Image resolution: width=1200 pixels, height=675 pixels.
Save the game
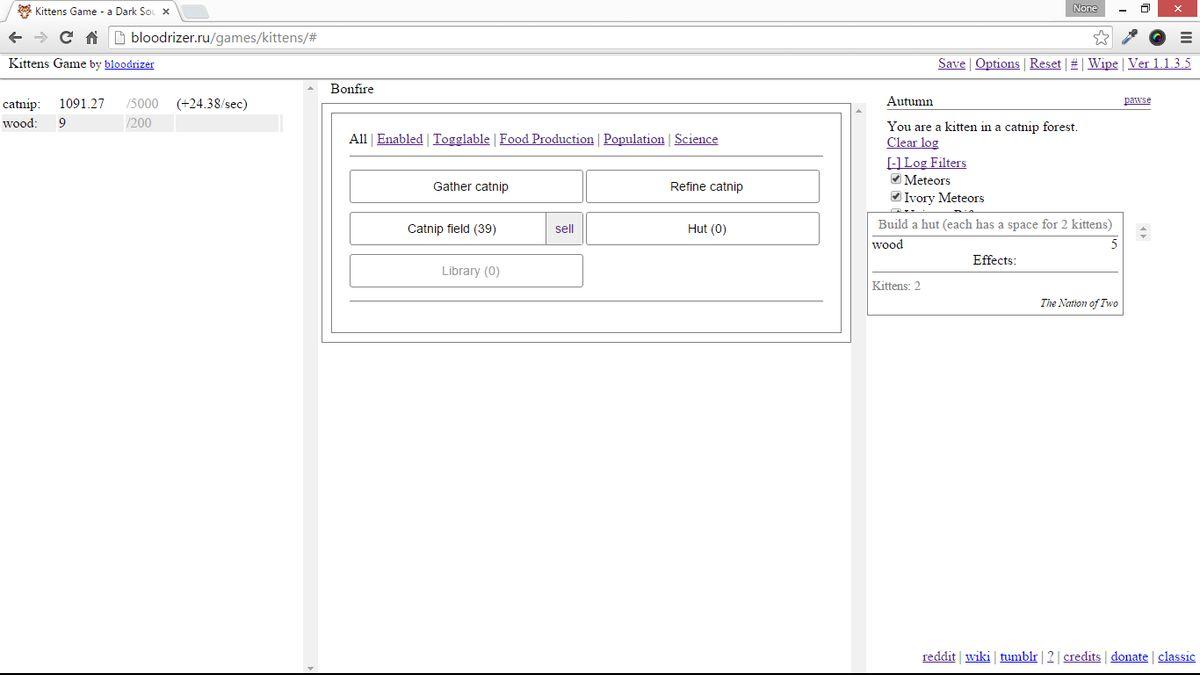click(x=952, y=63)
